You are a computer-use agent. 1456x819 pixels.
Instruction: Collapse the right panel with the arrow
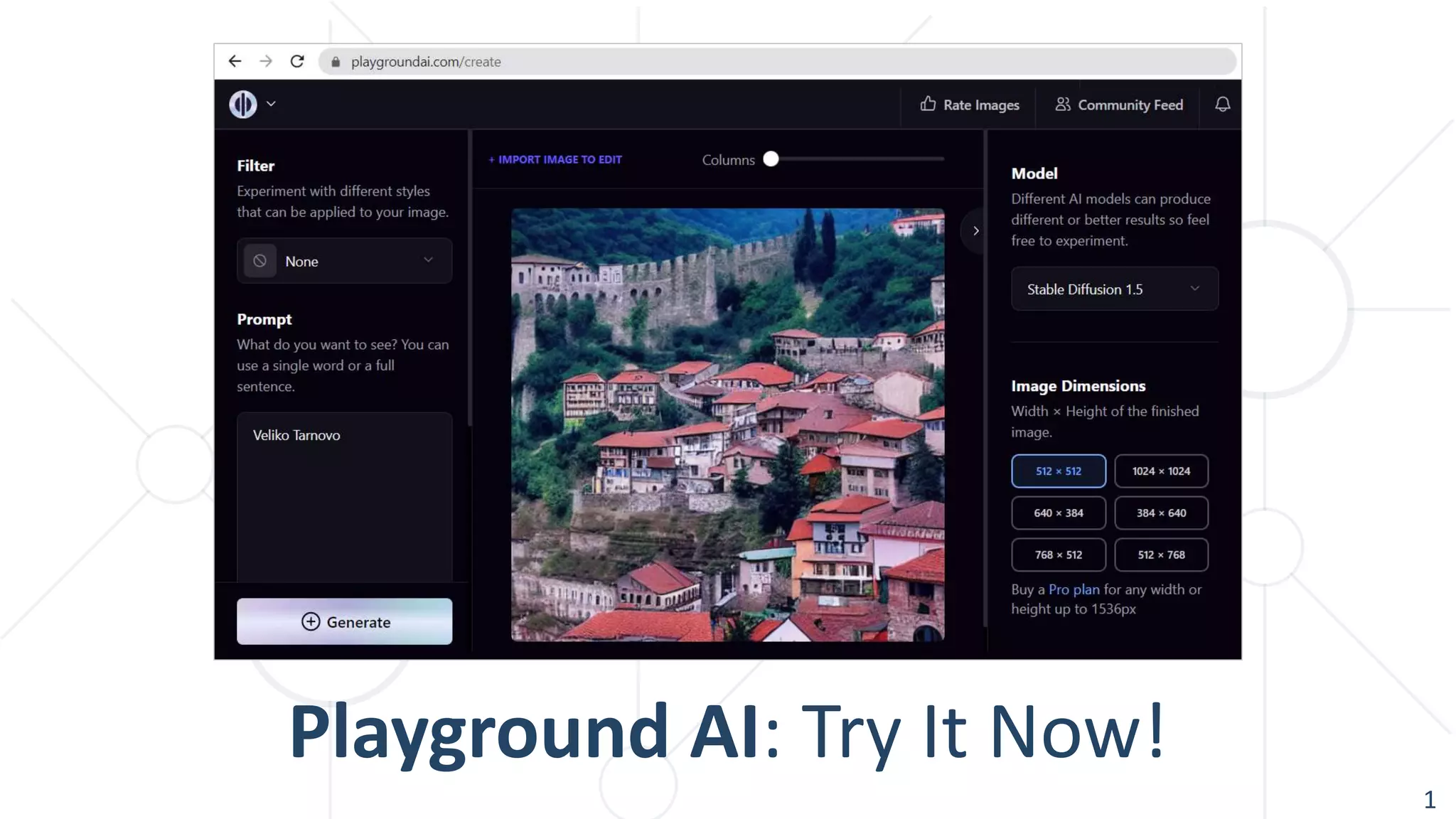(975, 230)
